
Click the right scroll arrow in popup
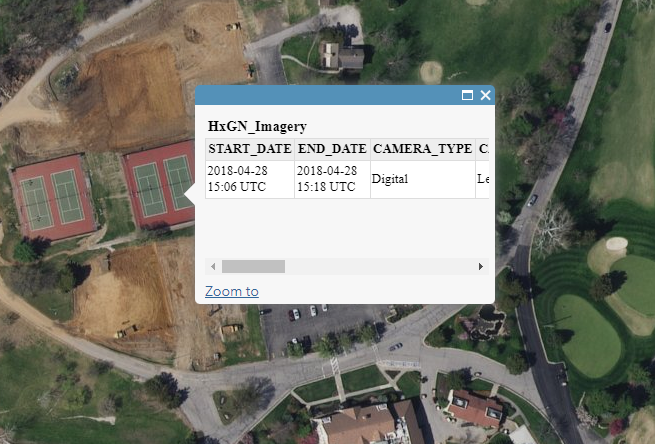coord(481,267)
